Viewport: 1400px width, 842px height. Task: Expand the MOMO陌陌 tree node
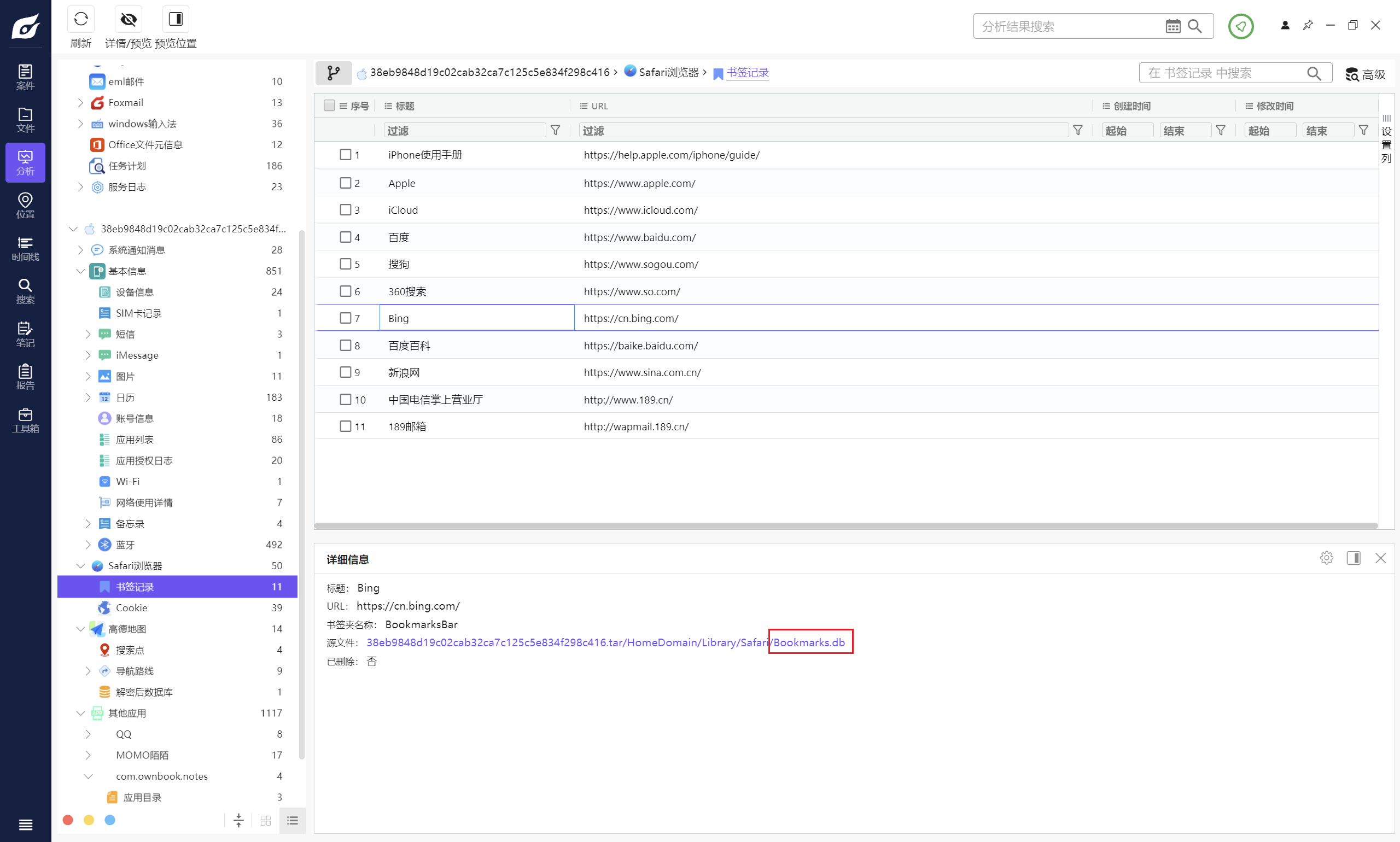(x=88, y=755)
